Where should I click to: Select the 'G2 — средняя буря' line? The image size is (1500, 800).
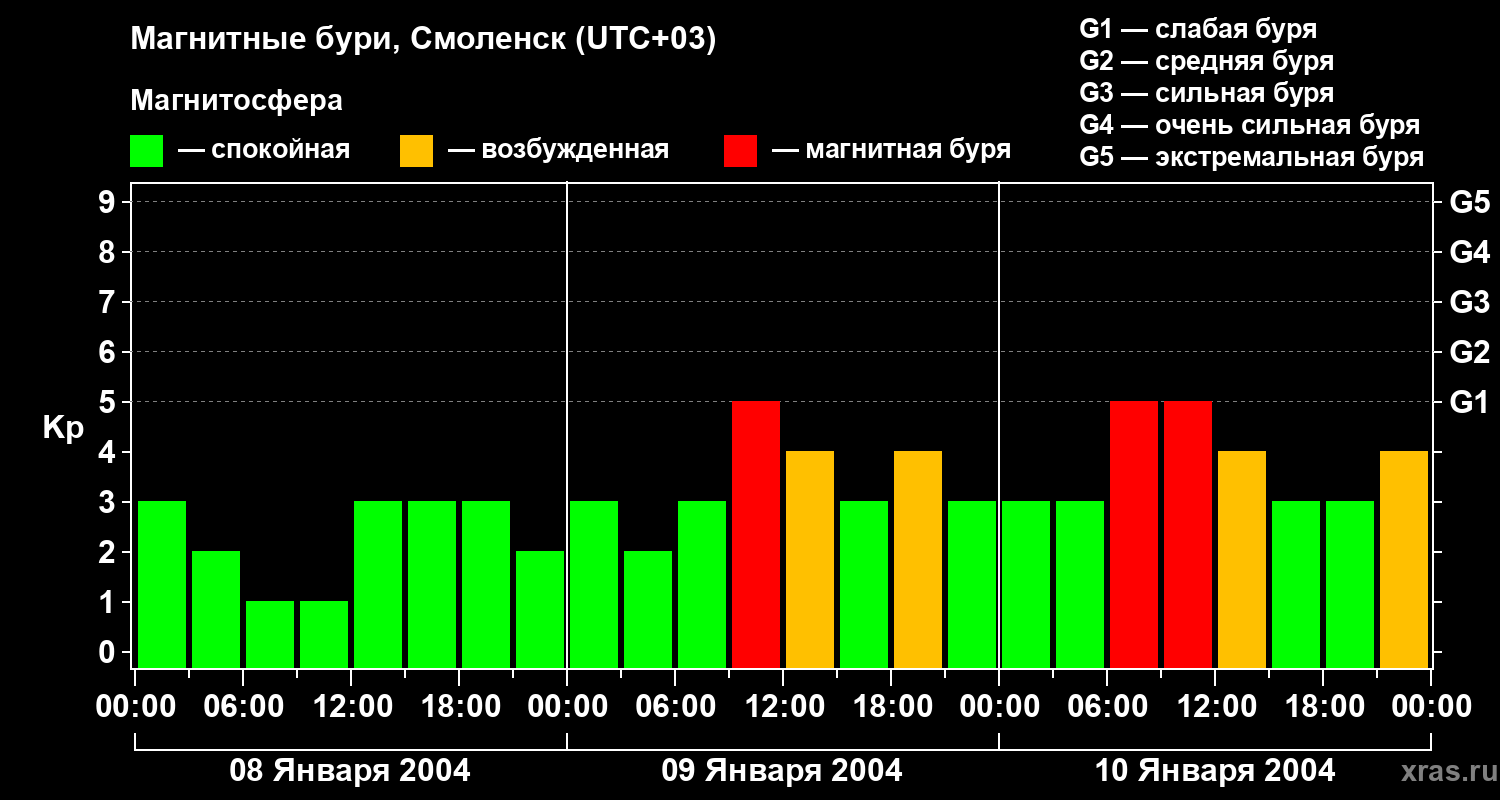coord(1207,61)
